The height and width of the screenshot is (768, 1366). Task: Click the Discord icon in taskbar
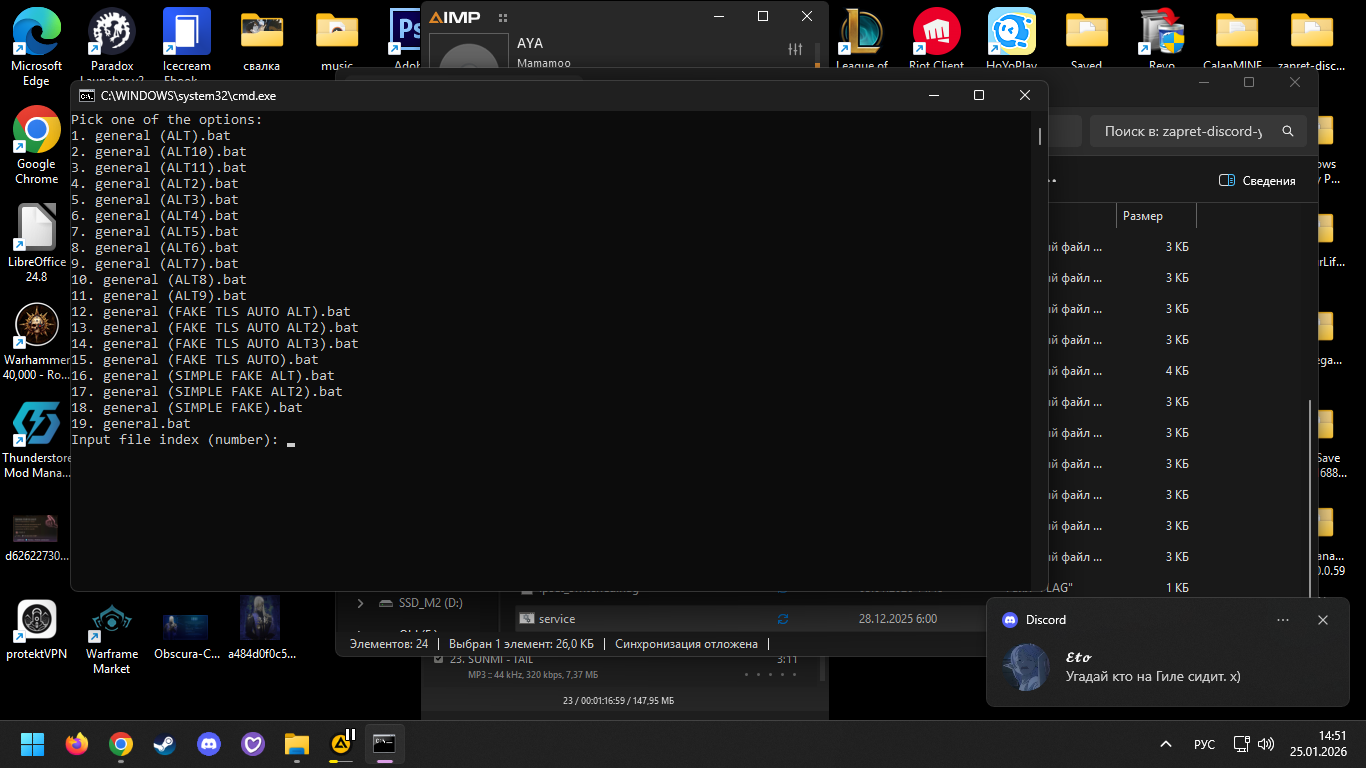[x=208, y=744]
